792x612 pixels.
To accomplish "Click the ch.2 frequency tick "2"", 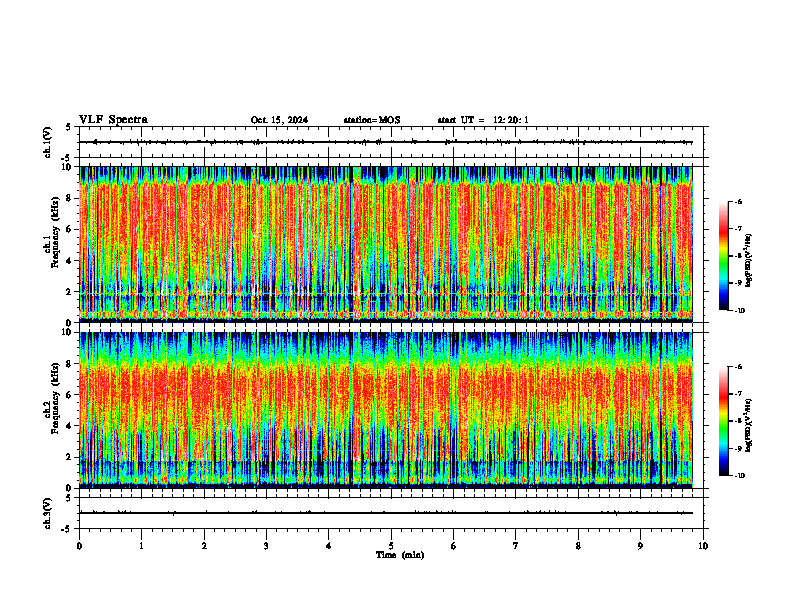I will click(x=70, y=457).
